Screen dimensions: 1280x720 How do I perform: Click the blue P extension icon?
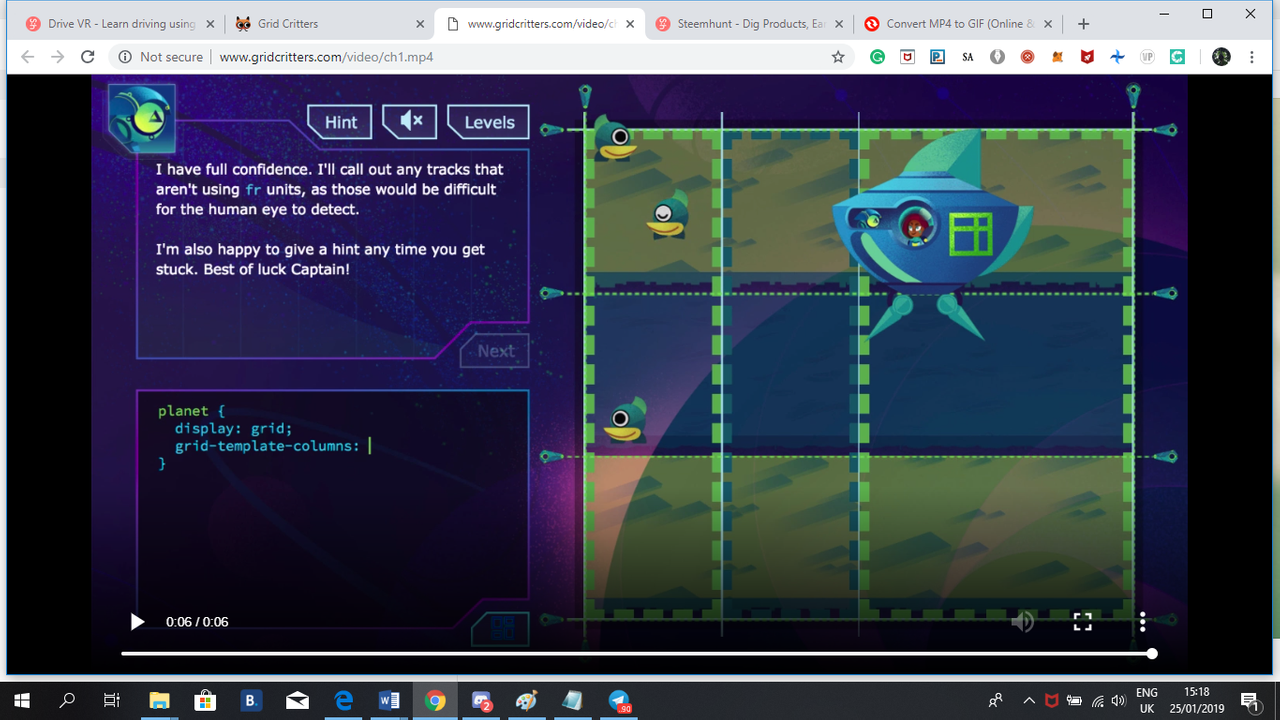tap(937, 57)
